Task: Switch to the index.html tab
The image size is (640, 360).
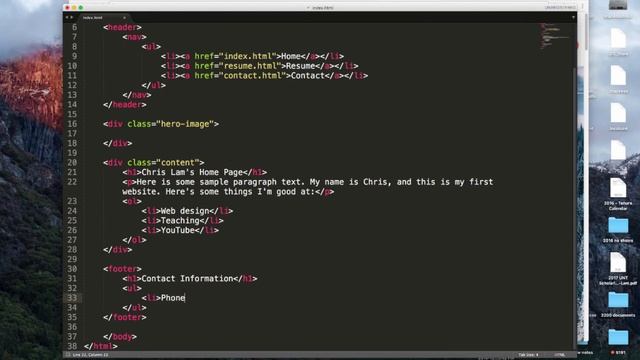Action: (104, 18)
